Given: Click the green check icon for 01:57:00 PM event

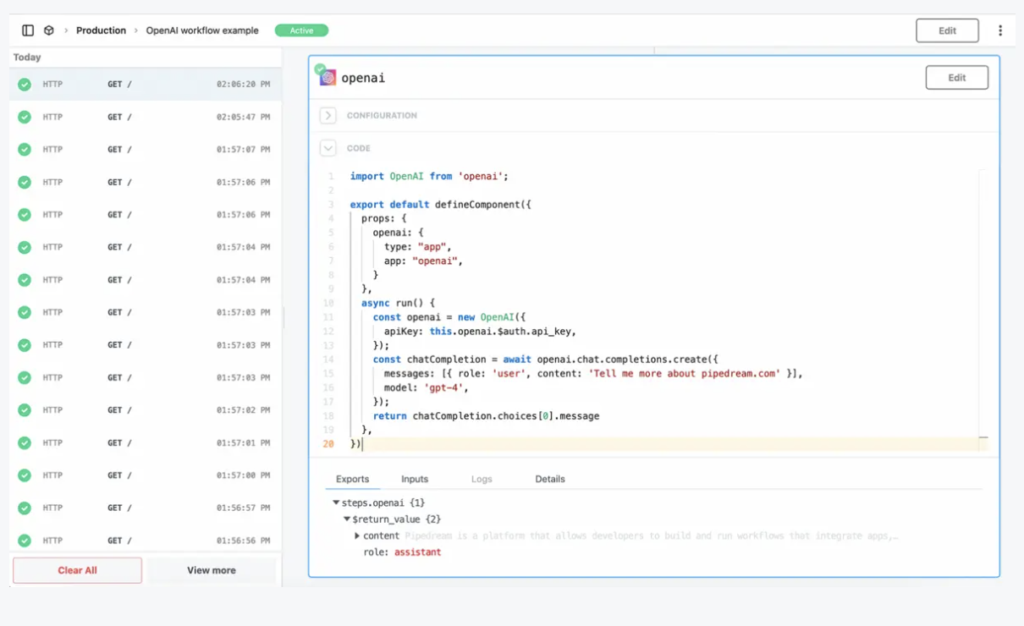Looking at the screenshot, I should pyautogui.click(x=24, y=475).
